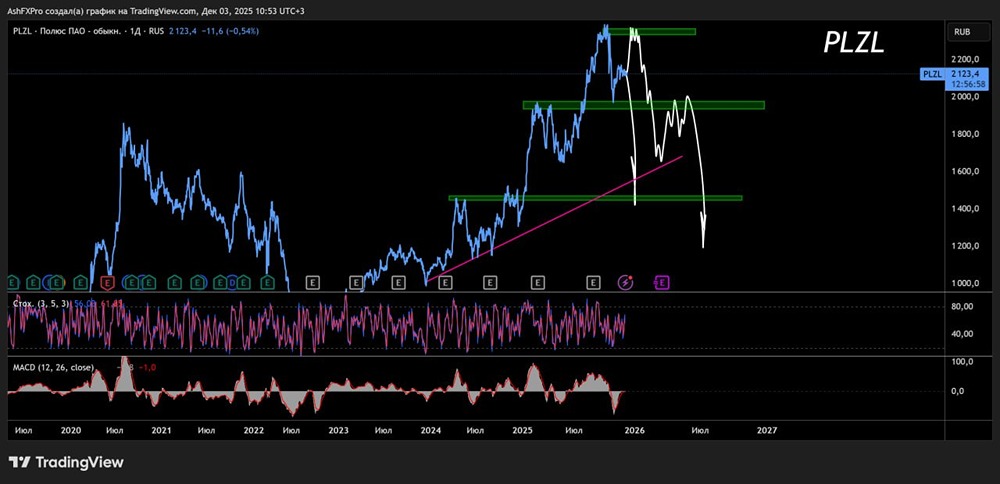This screenshot has width=1000, height=484.
Task: Click the 1800,0 price axis label
Action: (x=964, y=134)
